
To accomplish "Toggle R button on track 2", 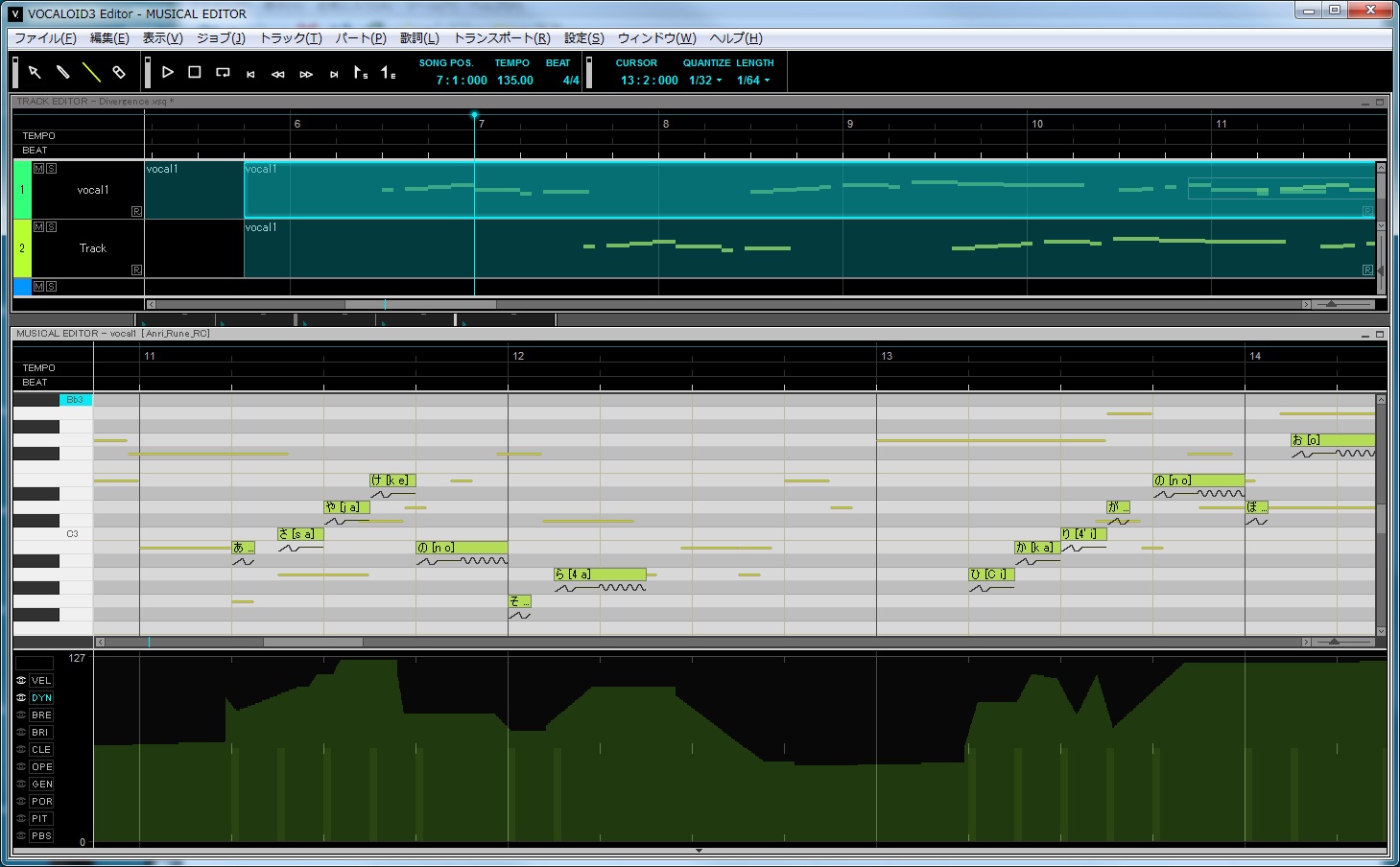I will [x=136, y=269].
